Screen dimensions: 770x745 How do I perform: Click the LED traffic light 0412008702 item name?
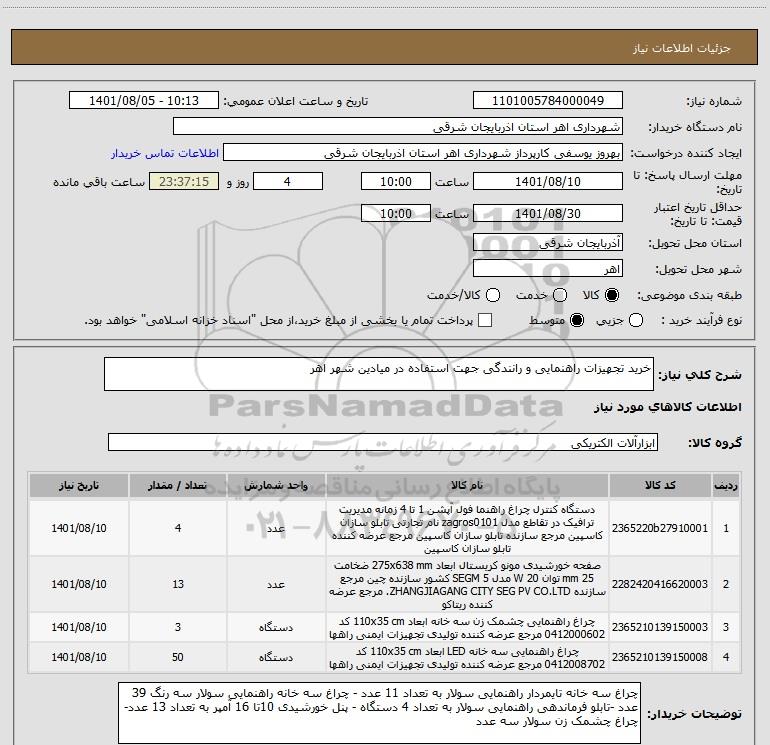point(467,658)
